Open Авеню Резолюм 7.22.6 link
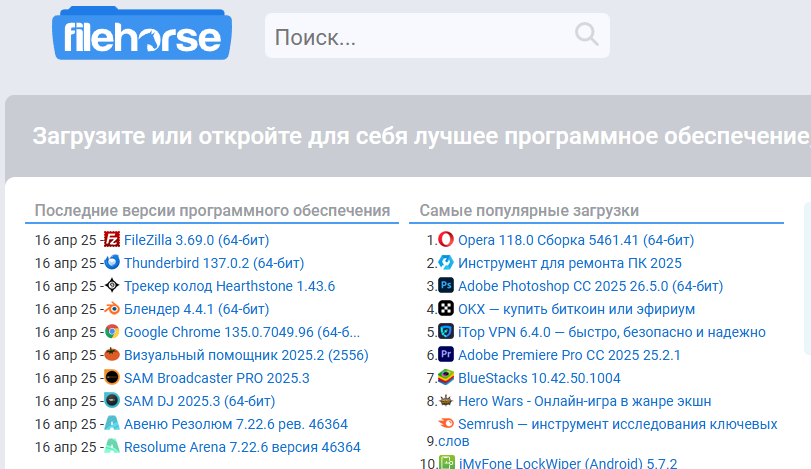 click(x=236, y=424)
